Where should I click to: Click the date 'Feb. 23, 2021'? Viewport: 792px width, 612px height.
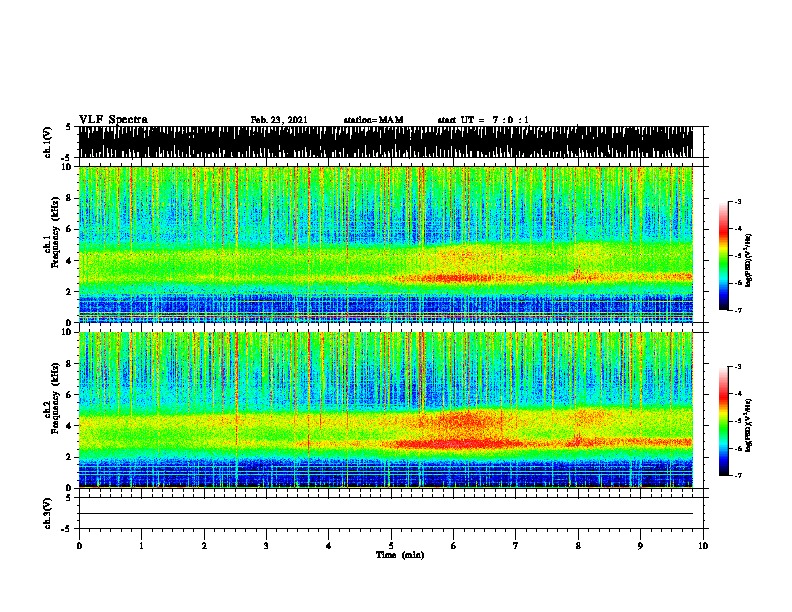click(279, 120)
